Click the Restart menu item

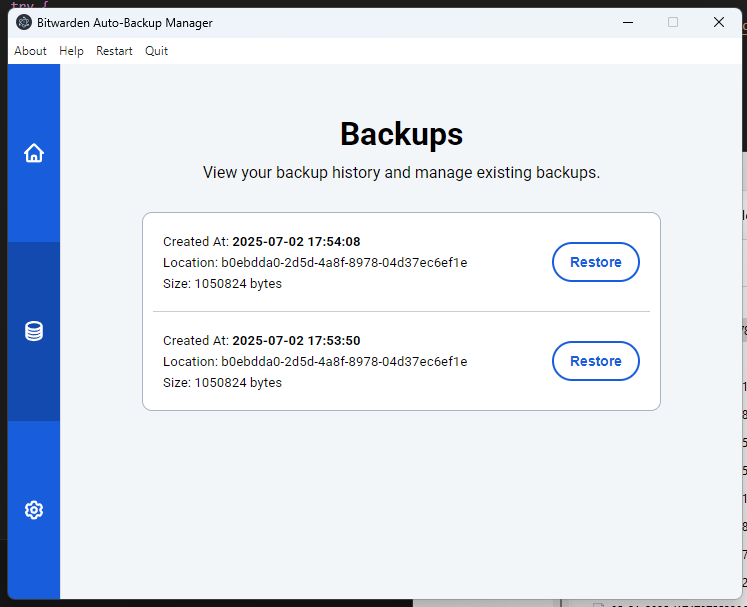(x=114, y=51)
